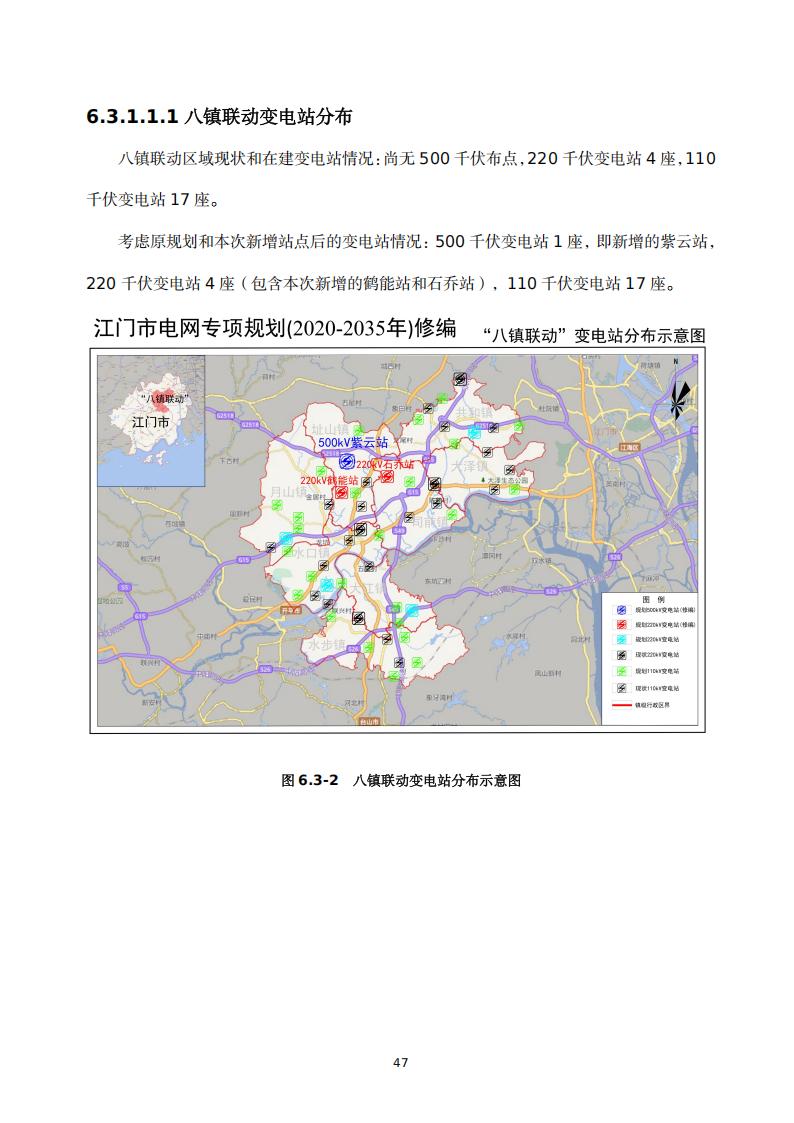
Task: Click paragraph line starting 考虑原规划和本次新增站点后
Action: [x=416, y=241]
